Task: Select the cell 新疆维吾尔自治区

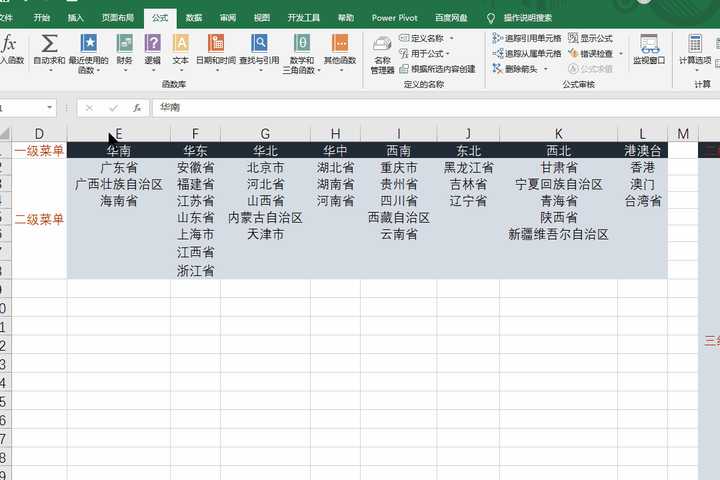Action: 558,234
